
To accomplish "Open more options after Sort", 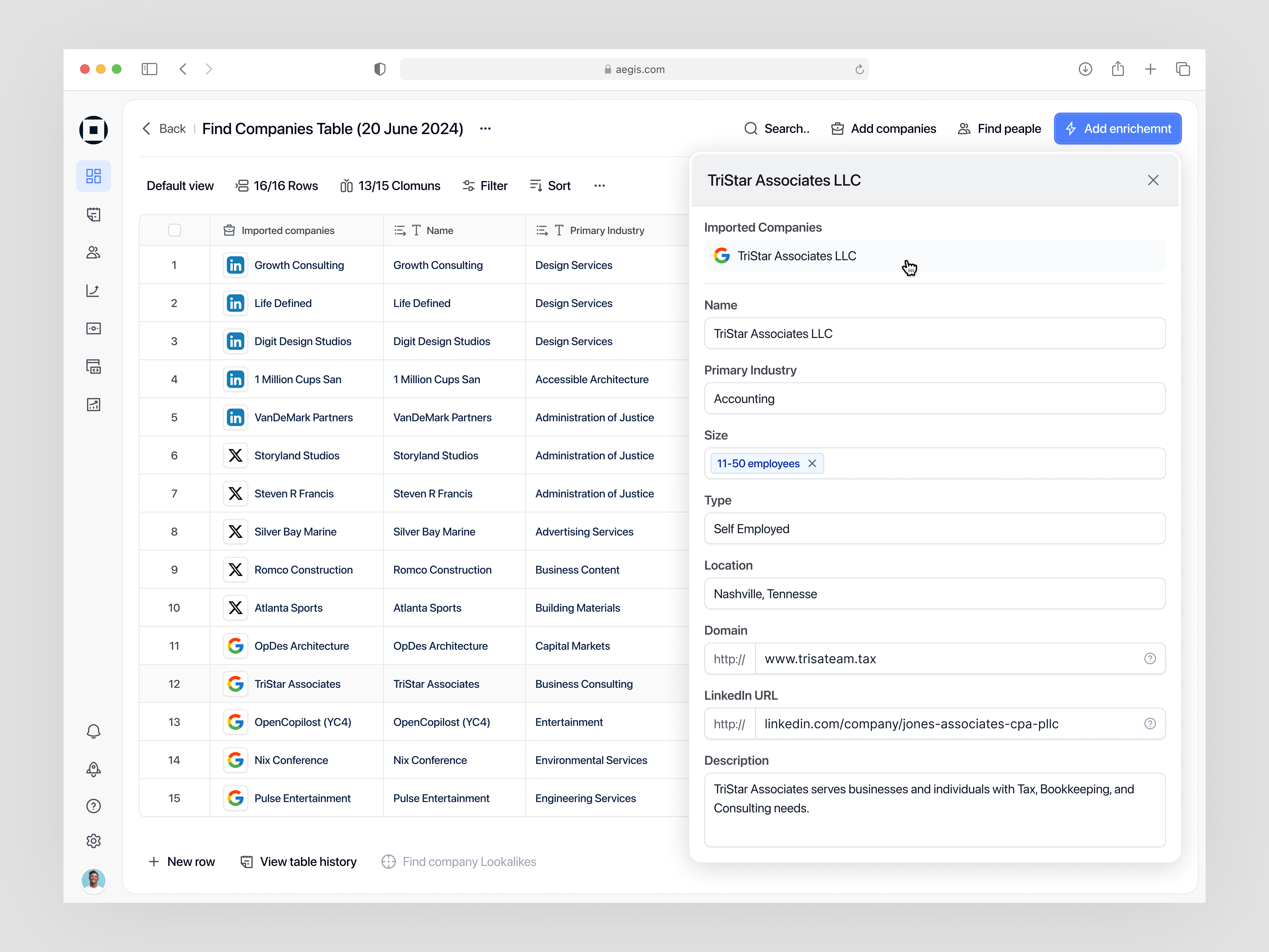I will coord(599,186).
